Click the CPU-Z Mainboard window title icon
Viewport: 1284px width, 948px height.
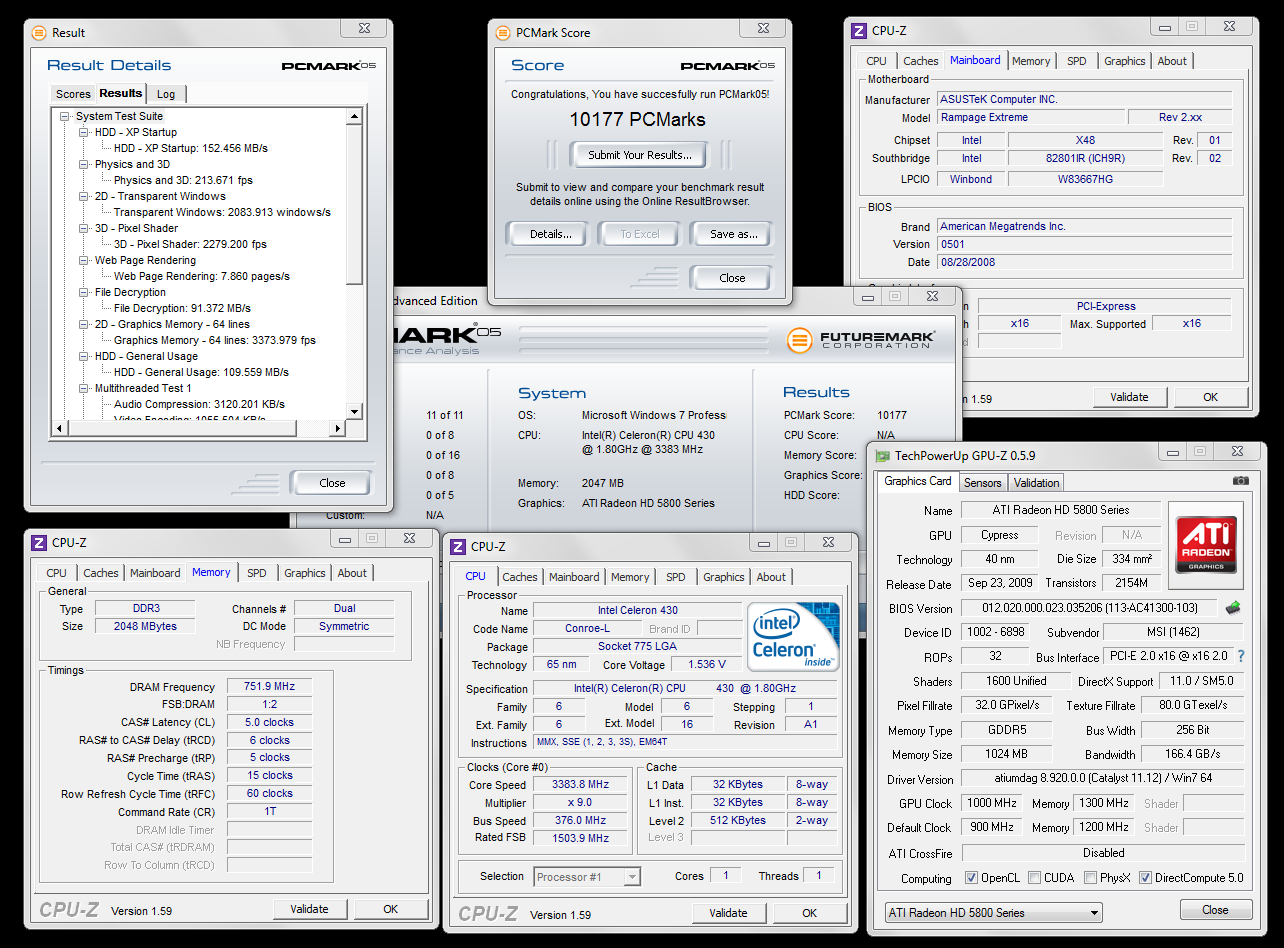(x=858, y=31)
